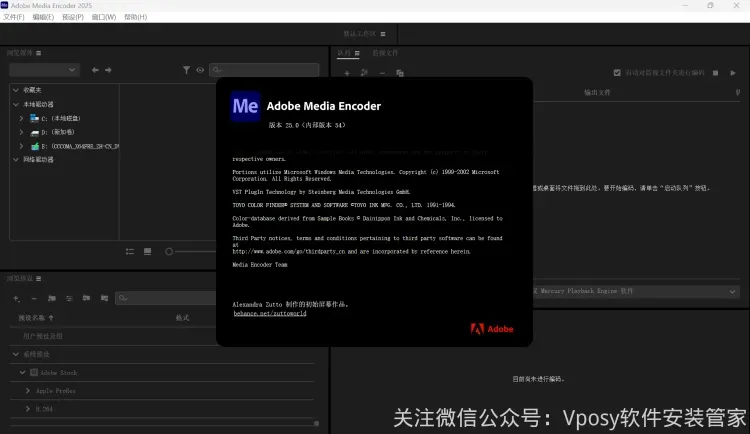This screenshot has height=434, width=750.
Task: Toggle the directory viewers eye icon
Action: (200, 70)
